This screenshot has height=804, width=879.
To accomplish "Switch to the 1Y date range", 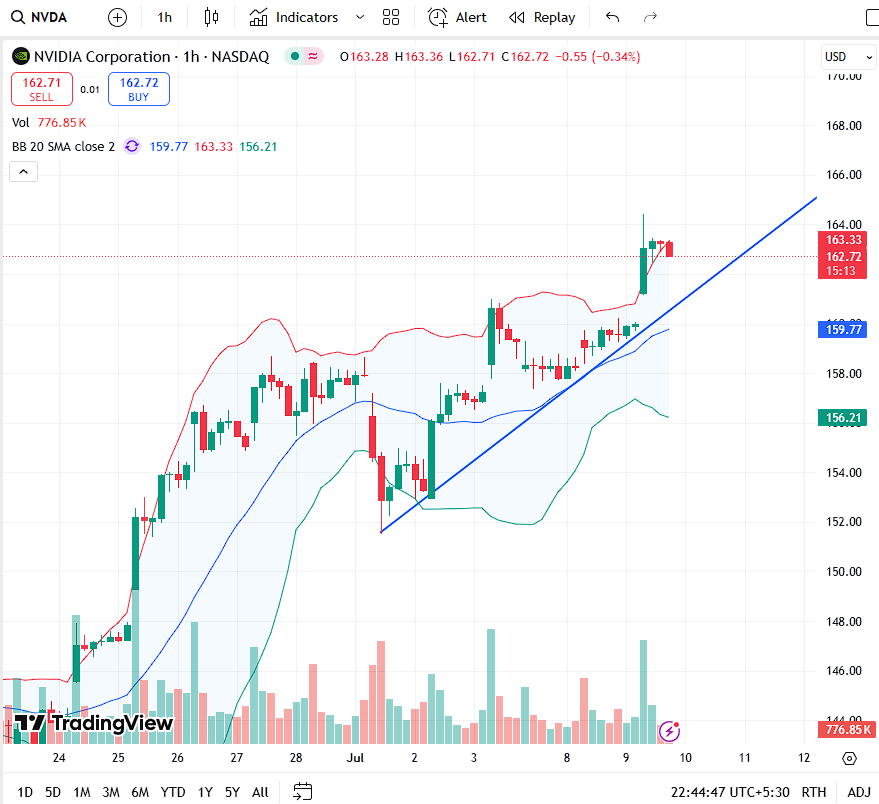I will 205,792.
